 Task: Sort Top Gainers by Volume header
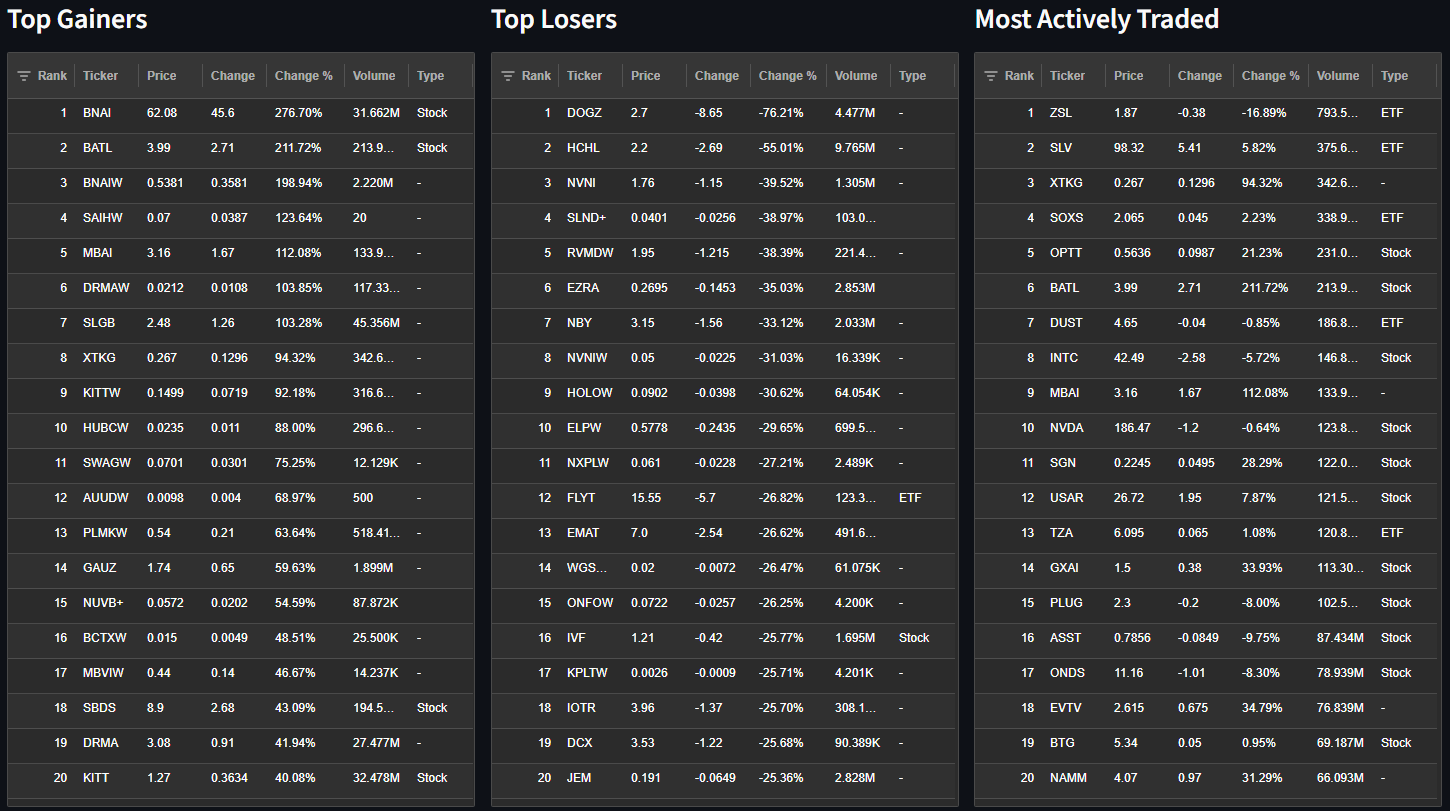pos(374,76)
